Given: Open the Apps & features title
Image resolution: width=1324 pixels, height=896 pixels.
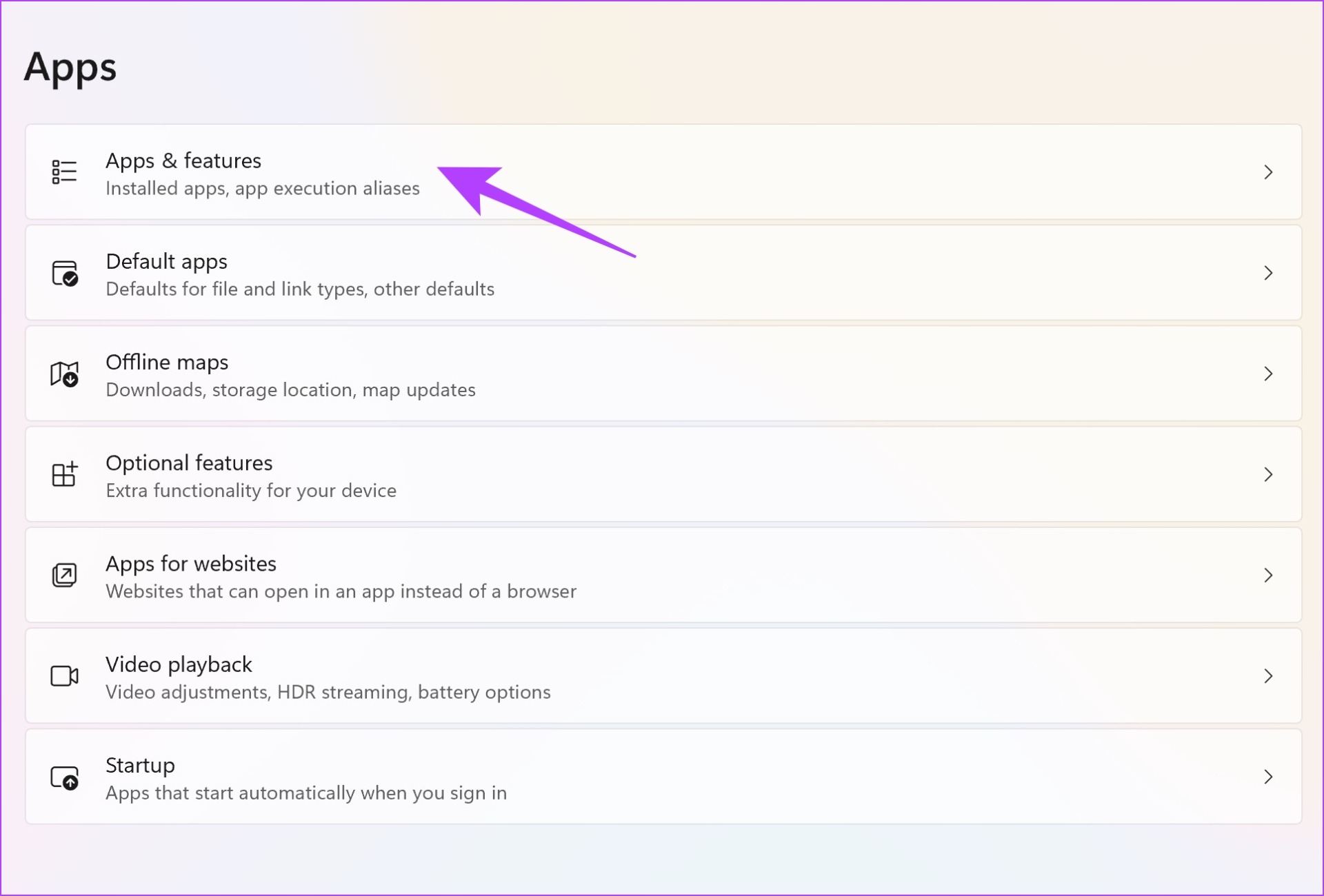Looking at the screenshot, I should click(183, 161).
